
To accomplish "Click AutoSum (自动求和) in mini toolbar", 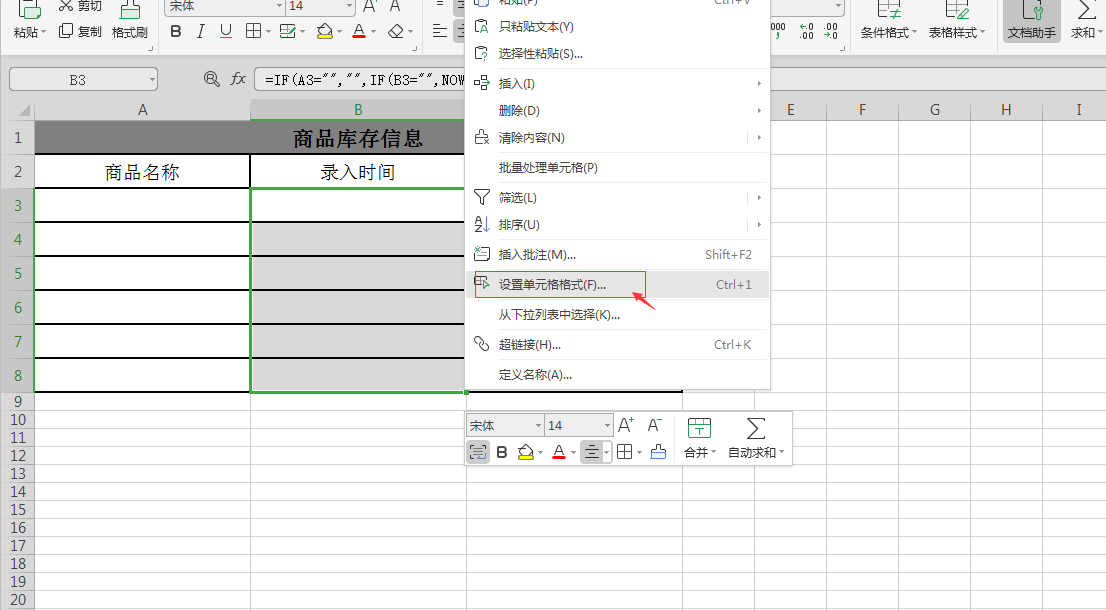I will pos(755,438).
